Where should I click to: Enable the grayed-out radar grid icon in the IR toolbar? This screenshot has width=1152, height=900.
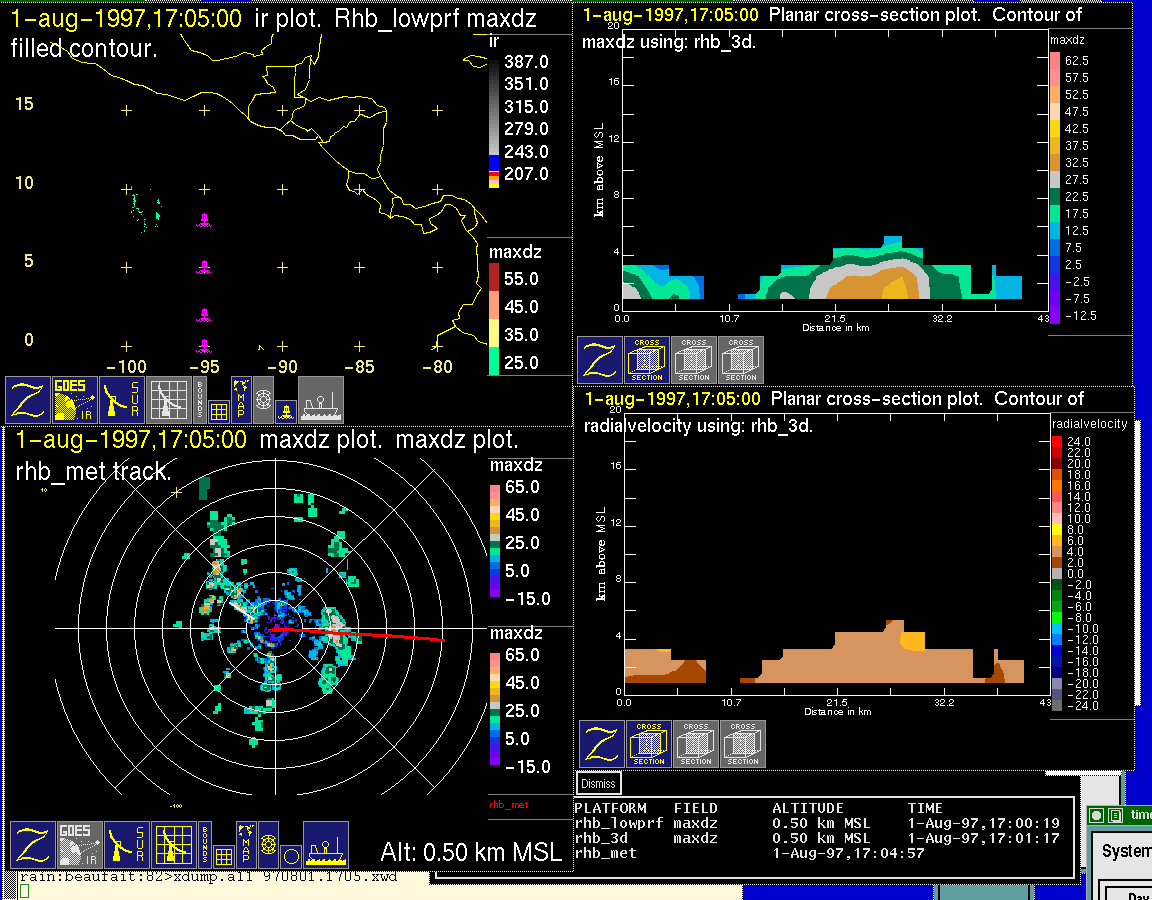(170, 400)
